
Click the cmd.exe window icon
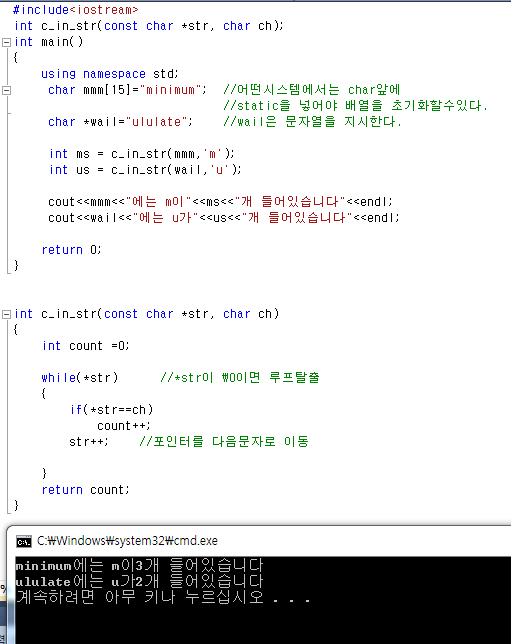24,541
